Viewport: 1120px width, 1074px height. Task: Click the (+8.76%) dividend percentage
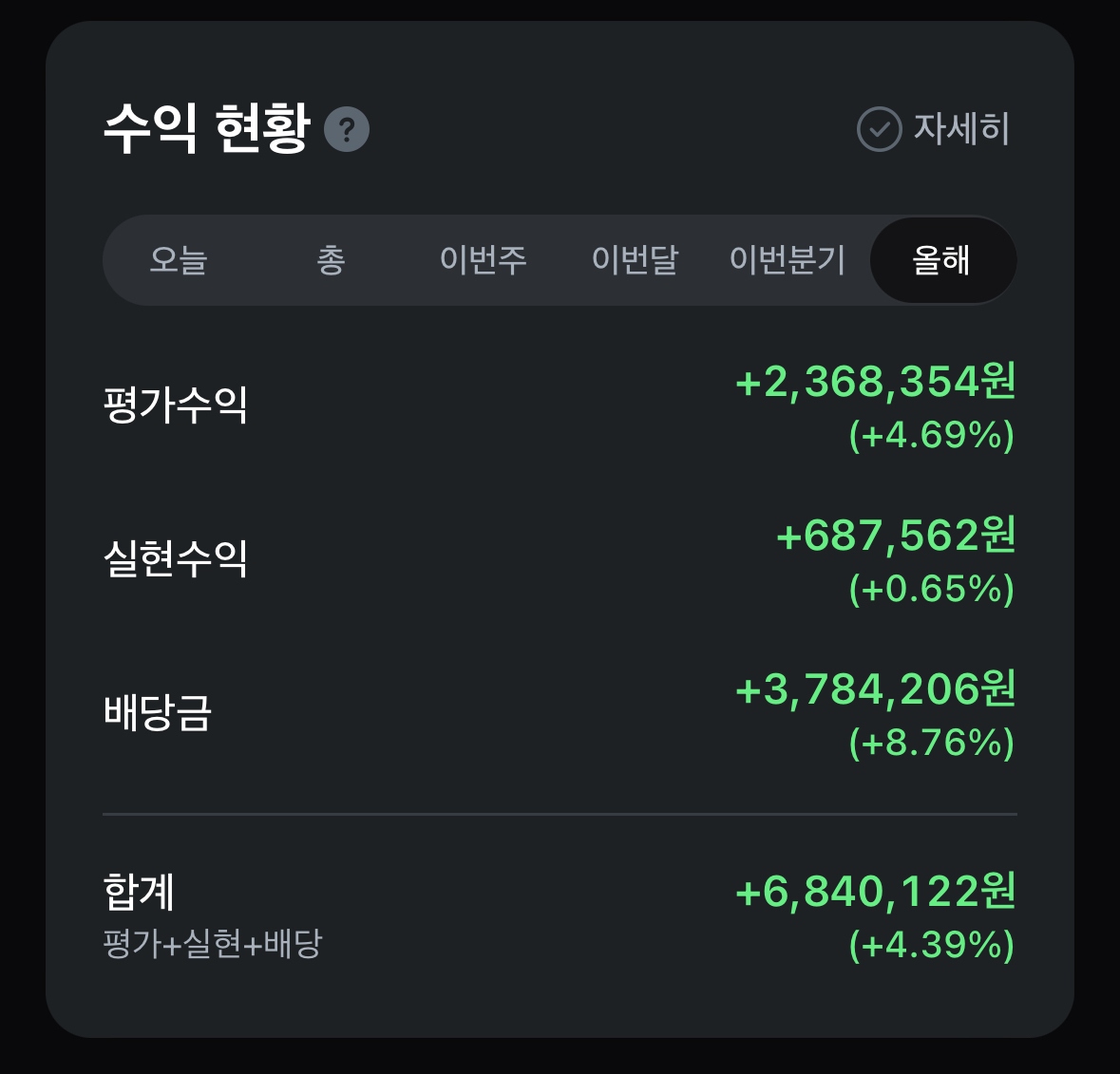coord(931,743)
